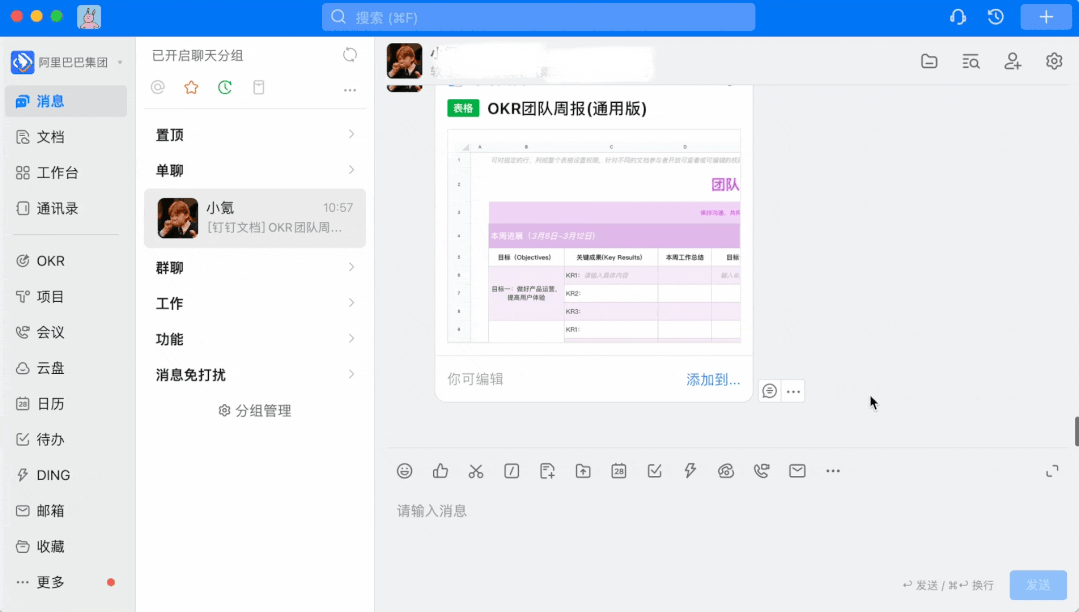The image size is (1079, 612).
Task: Open 邮箱 mailbox in the sidebar
Action: [66, 511]
